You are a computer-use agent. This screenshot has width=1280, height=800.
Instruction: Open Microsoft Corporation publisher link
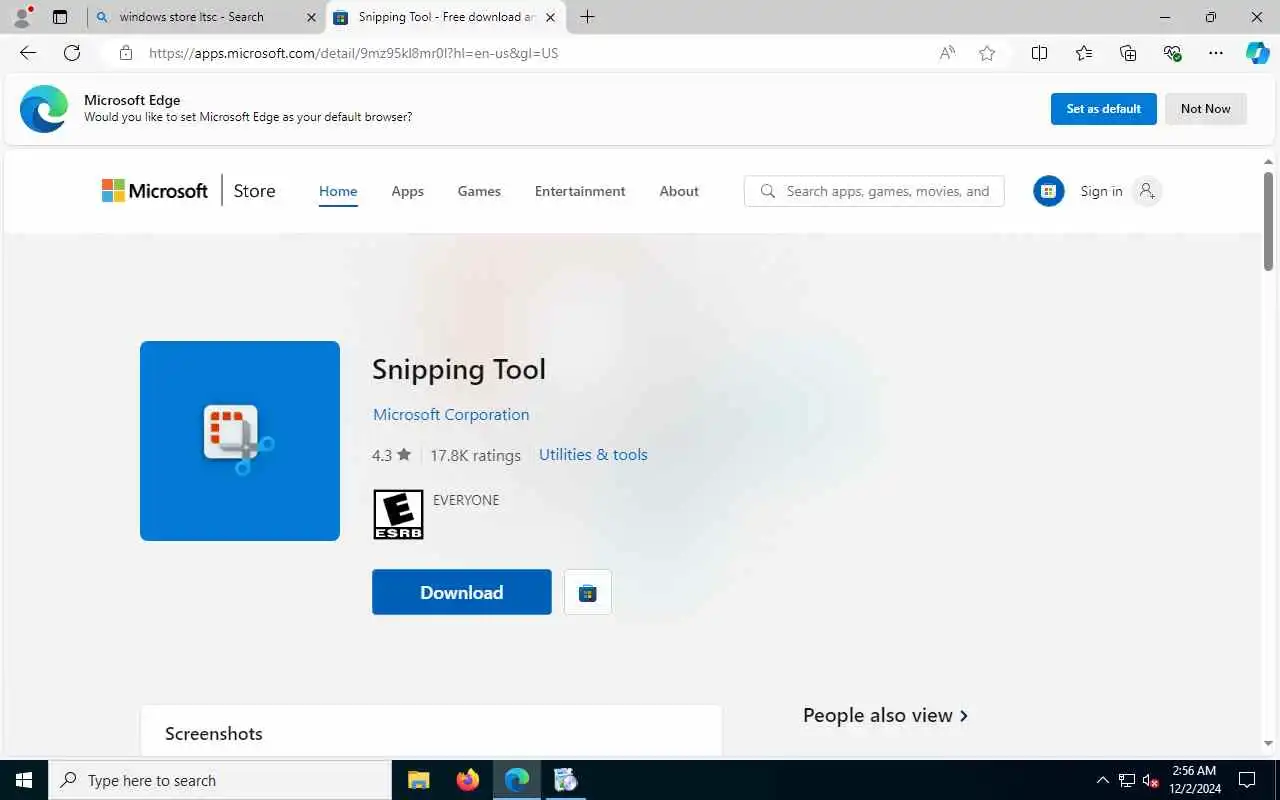(451, 414)
